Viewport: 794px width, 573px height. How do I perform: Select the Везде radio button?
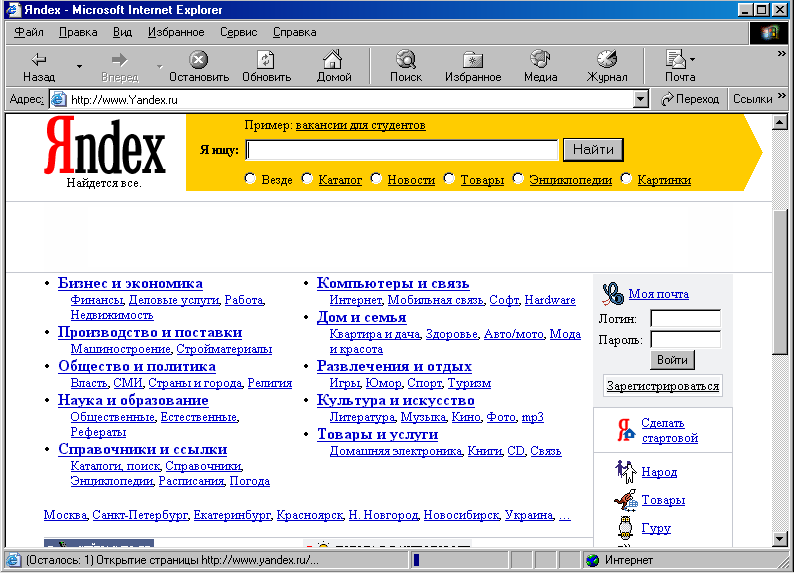pos(250,178)
